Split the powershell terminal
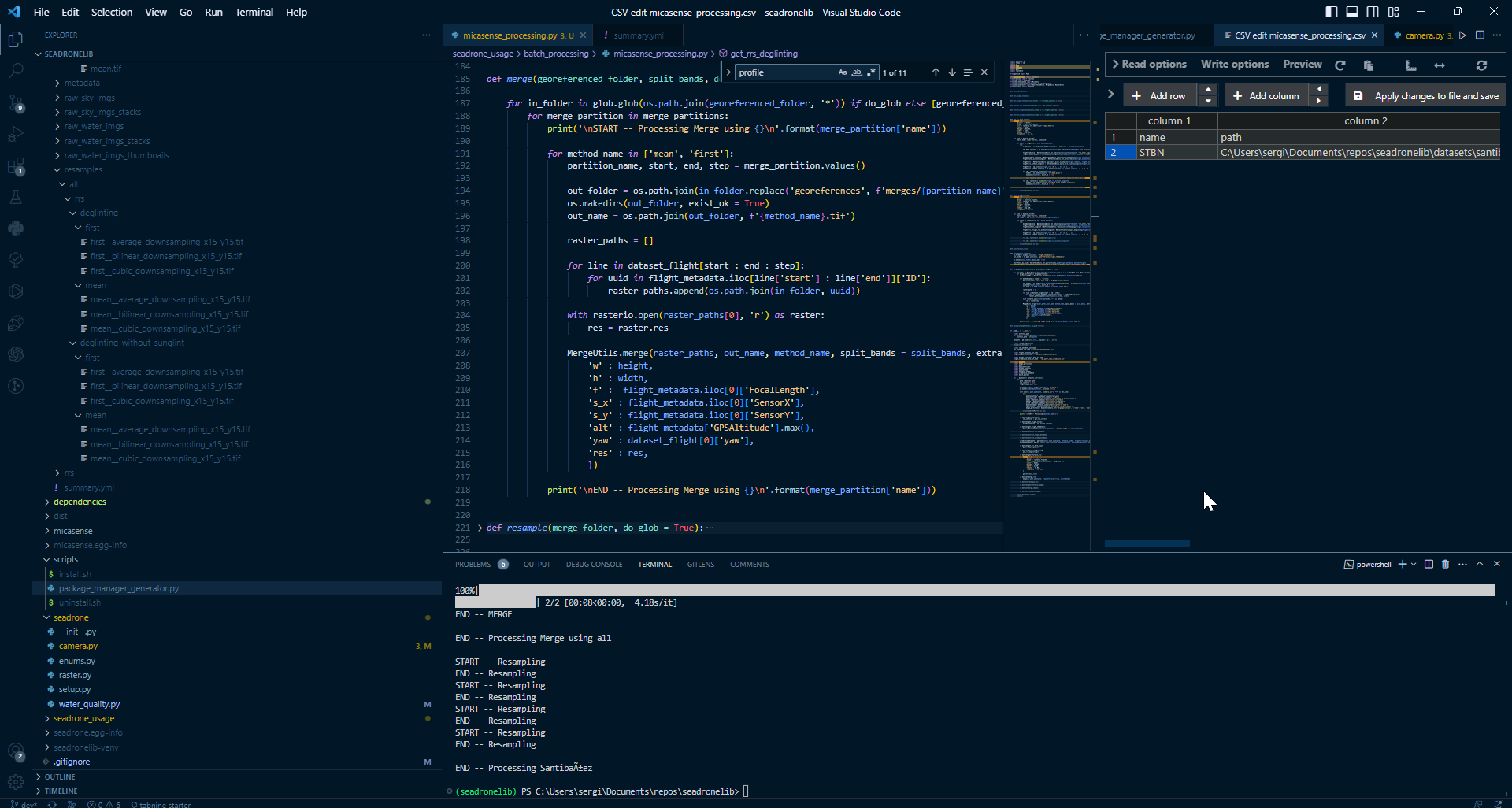 (1429, 564)
